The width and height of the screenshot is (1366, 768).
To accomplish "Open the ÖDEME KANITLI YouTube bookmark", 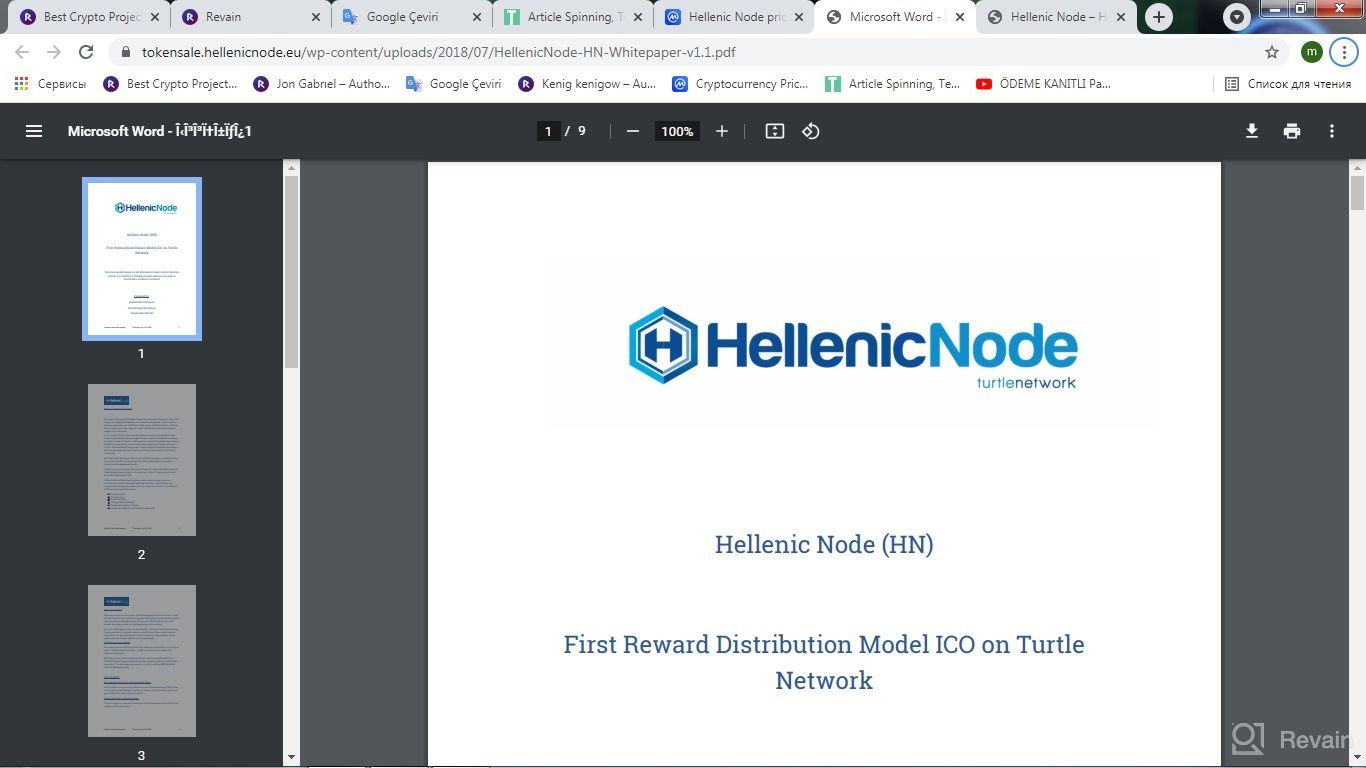I will [1044, 84].
